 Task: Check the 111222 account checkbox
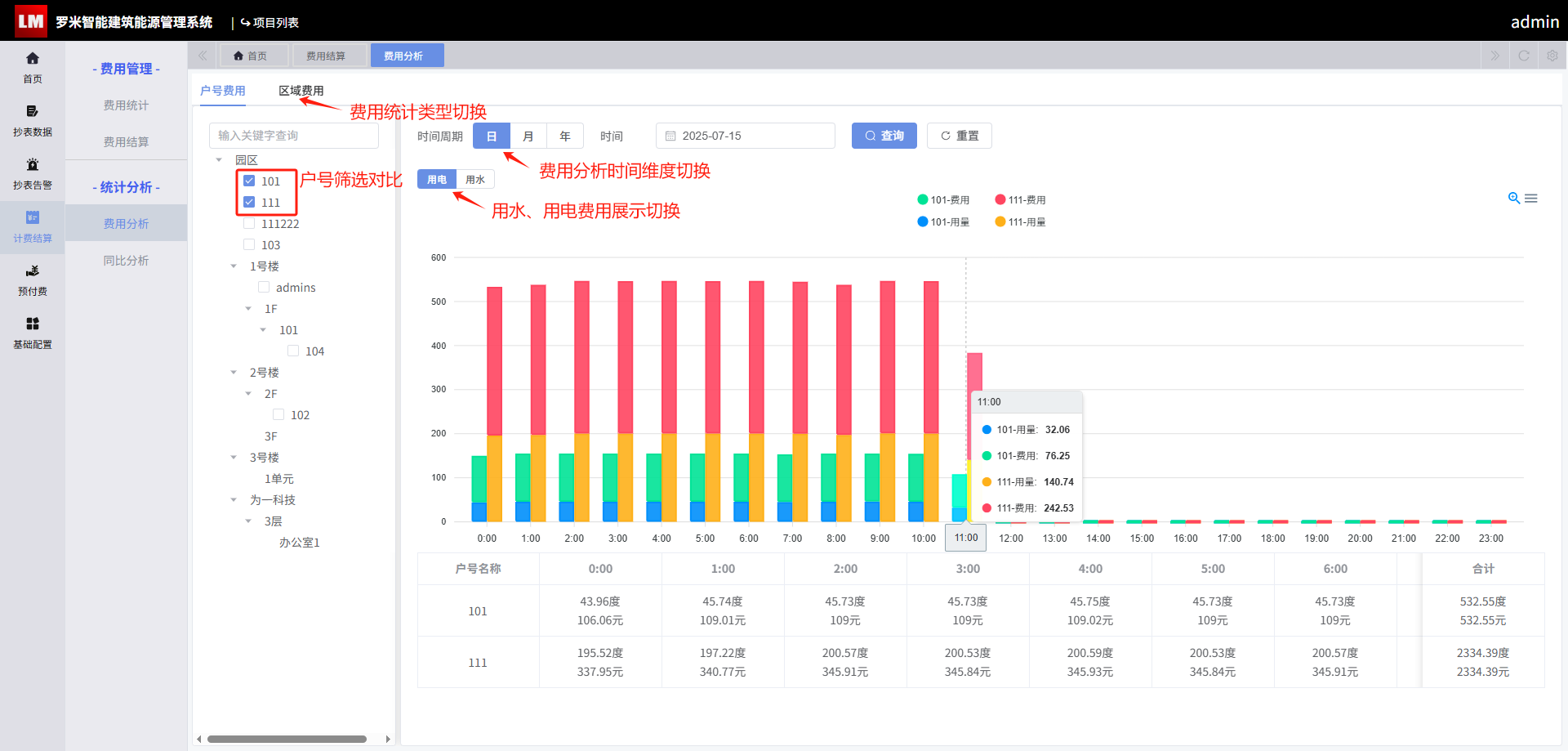click(x=249, y=223)
